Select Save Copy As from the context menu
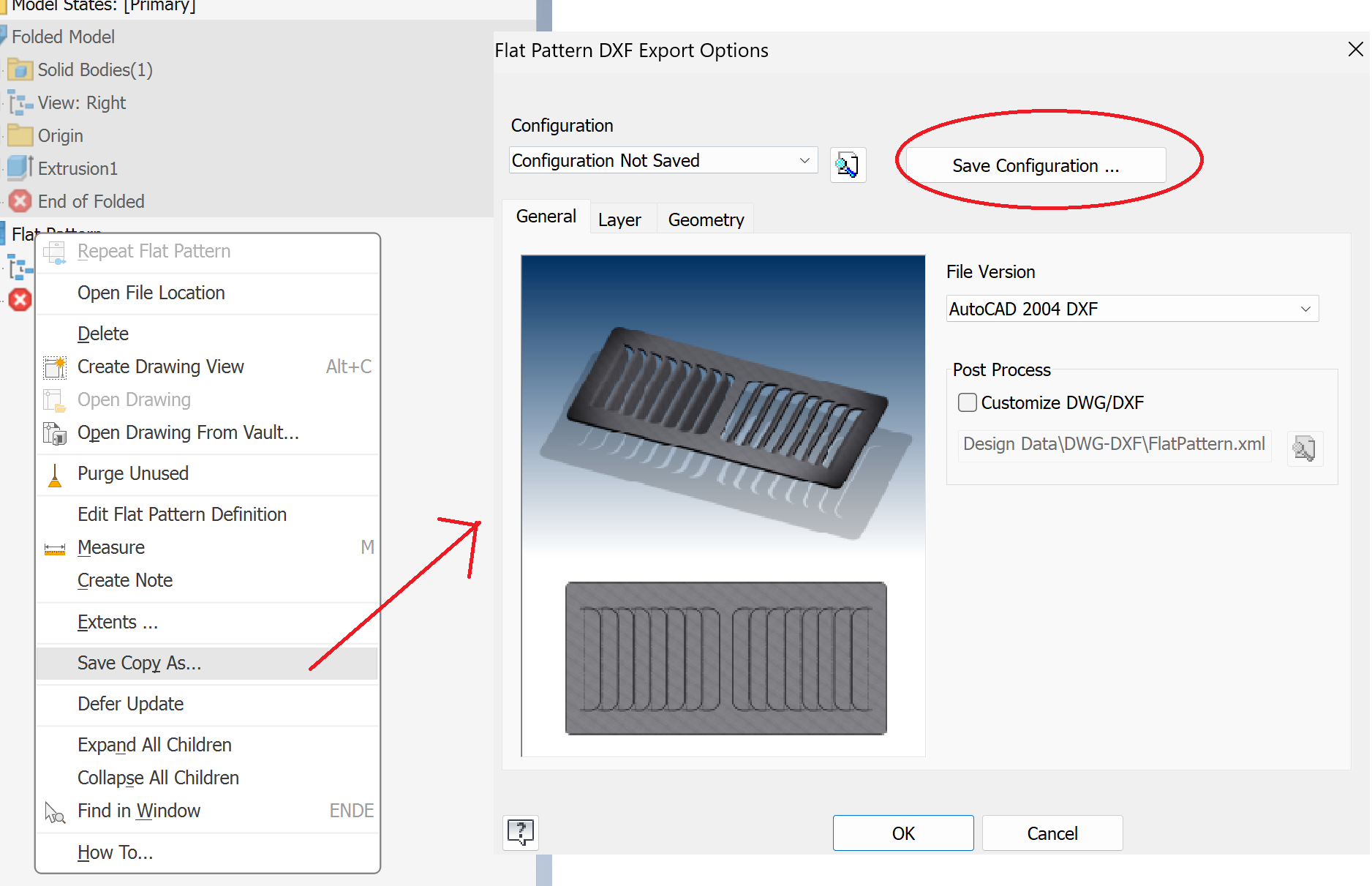 [x=139, y=663]
